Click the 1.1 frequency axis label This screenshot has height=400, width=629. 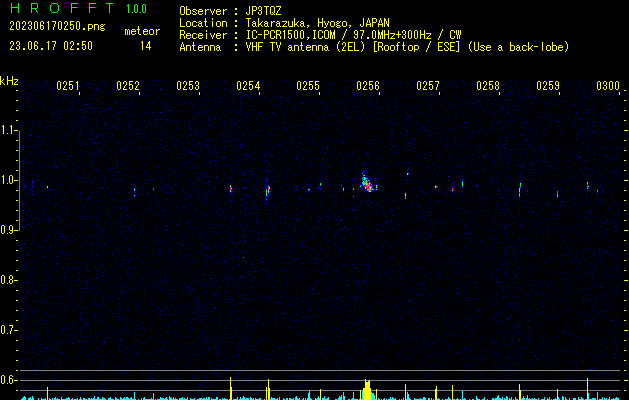point(9,130)
